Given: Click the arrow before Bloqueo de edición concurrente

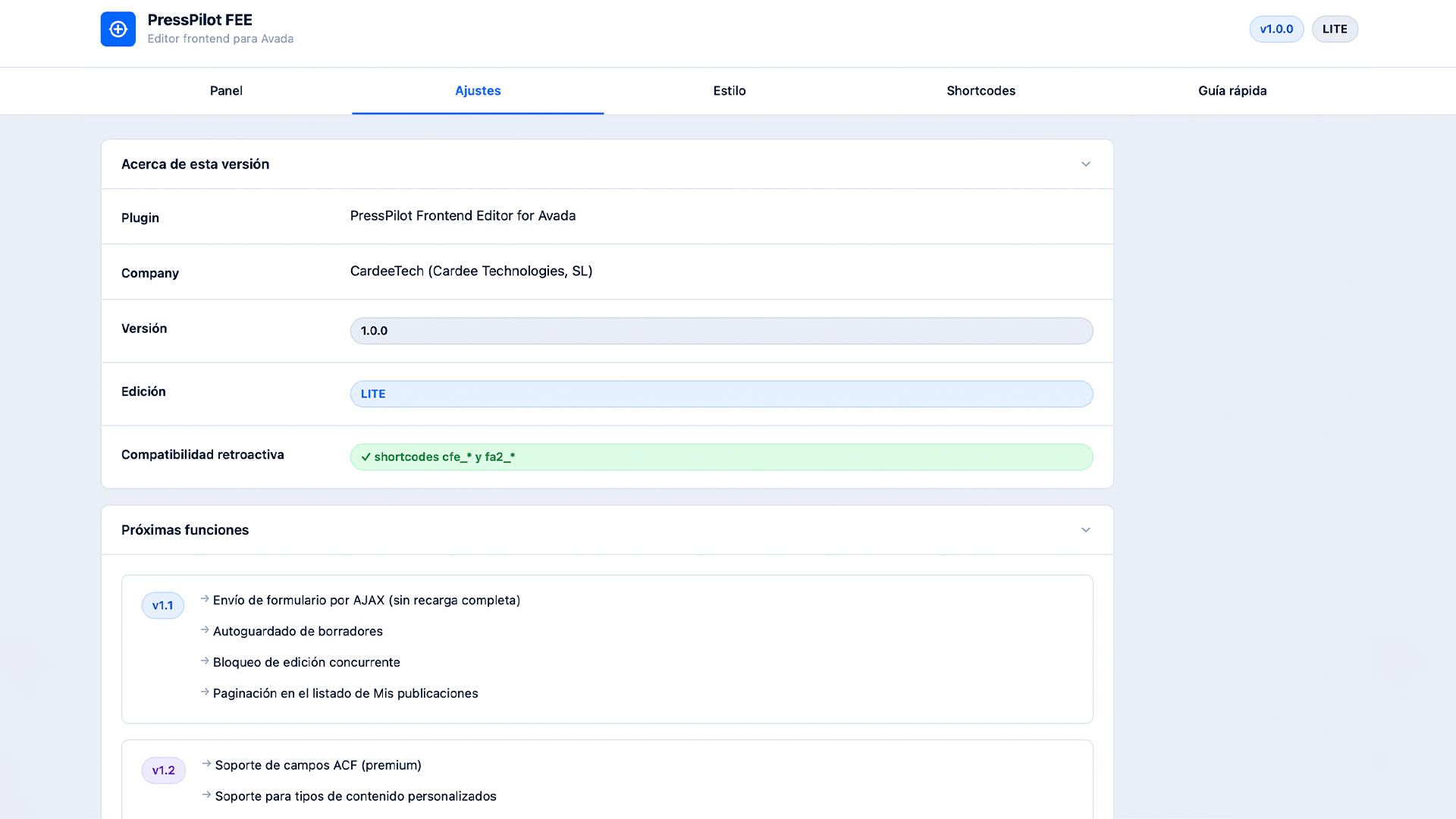Looking at the screenshot, I should tap(203, 661).
